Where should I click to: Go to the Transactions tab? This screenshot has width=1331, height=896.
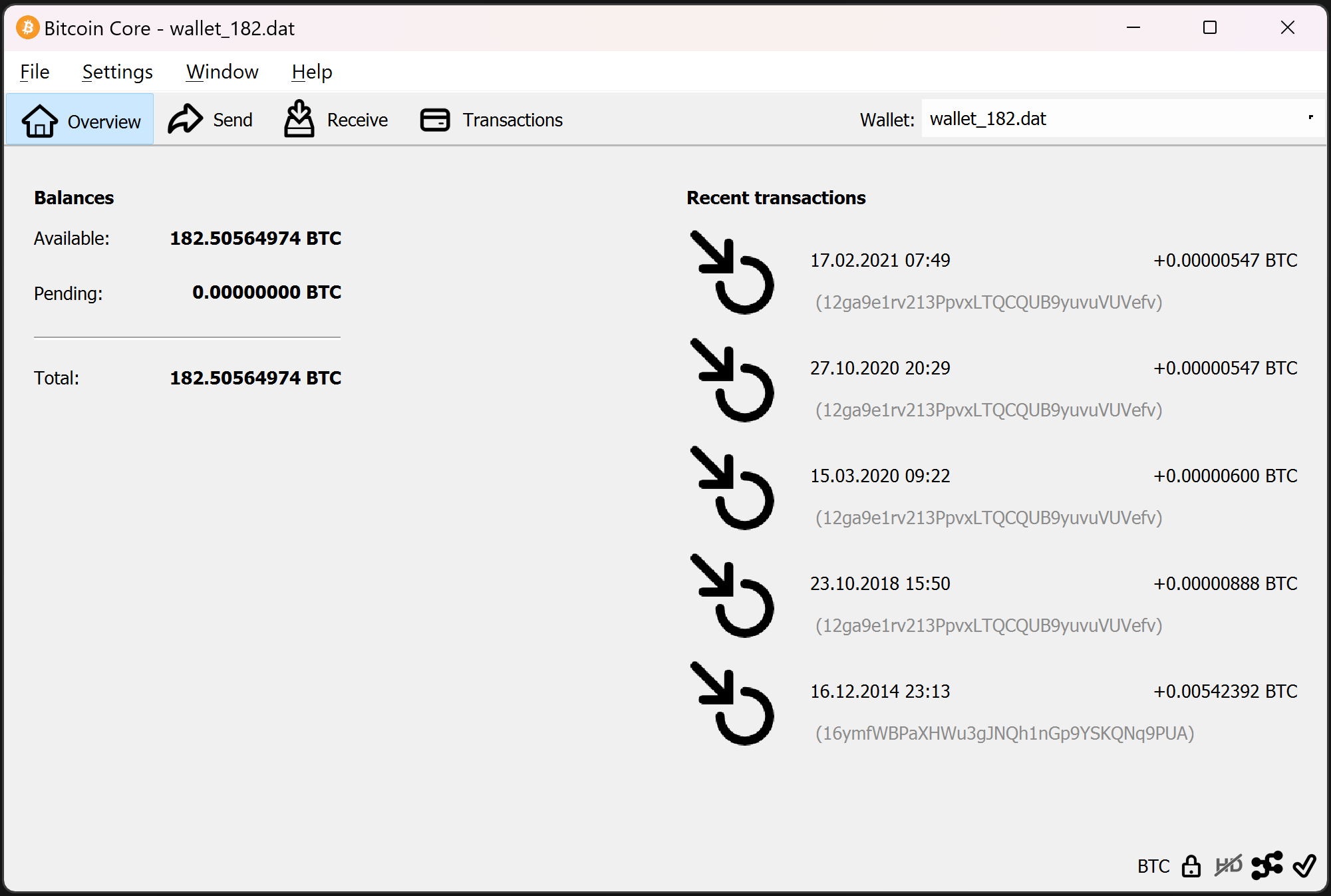492,120
